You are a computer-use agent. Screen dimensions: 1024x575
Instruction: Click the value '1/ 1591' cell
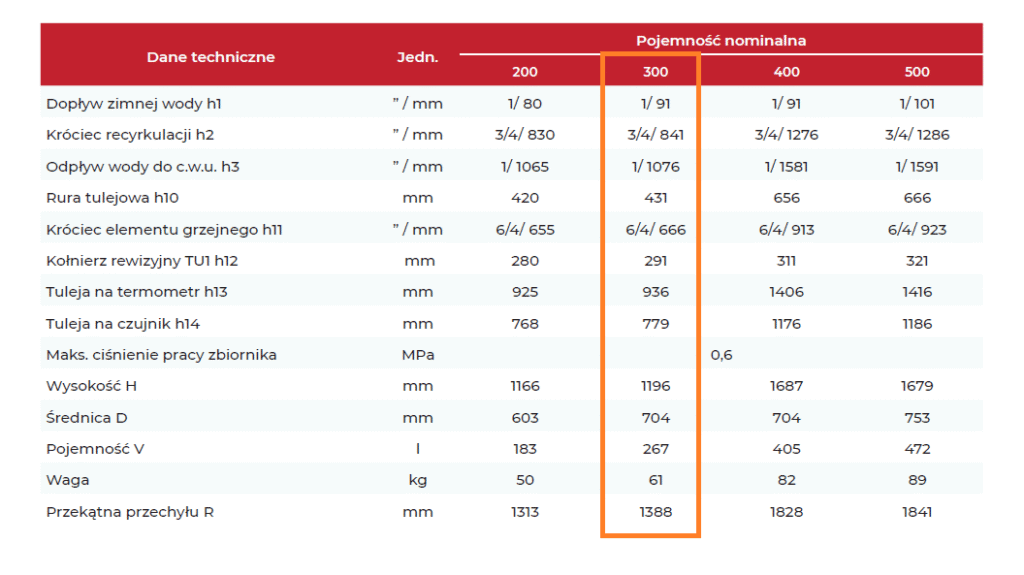[x=917, y=167]
